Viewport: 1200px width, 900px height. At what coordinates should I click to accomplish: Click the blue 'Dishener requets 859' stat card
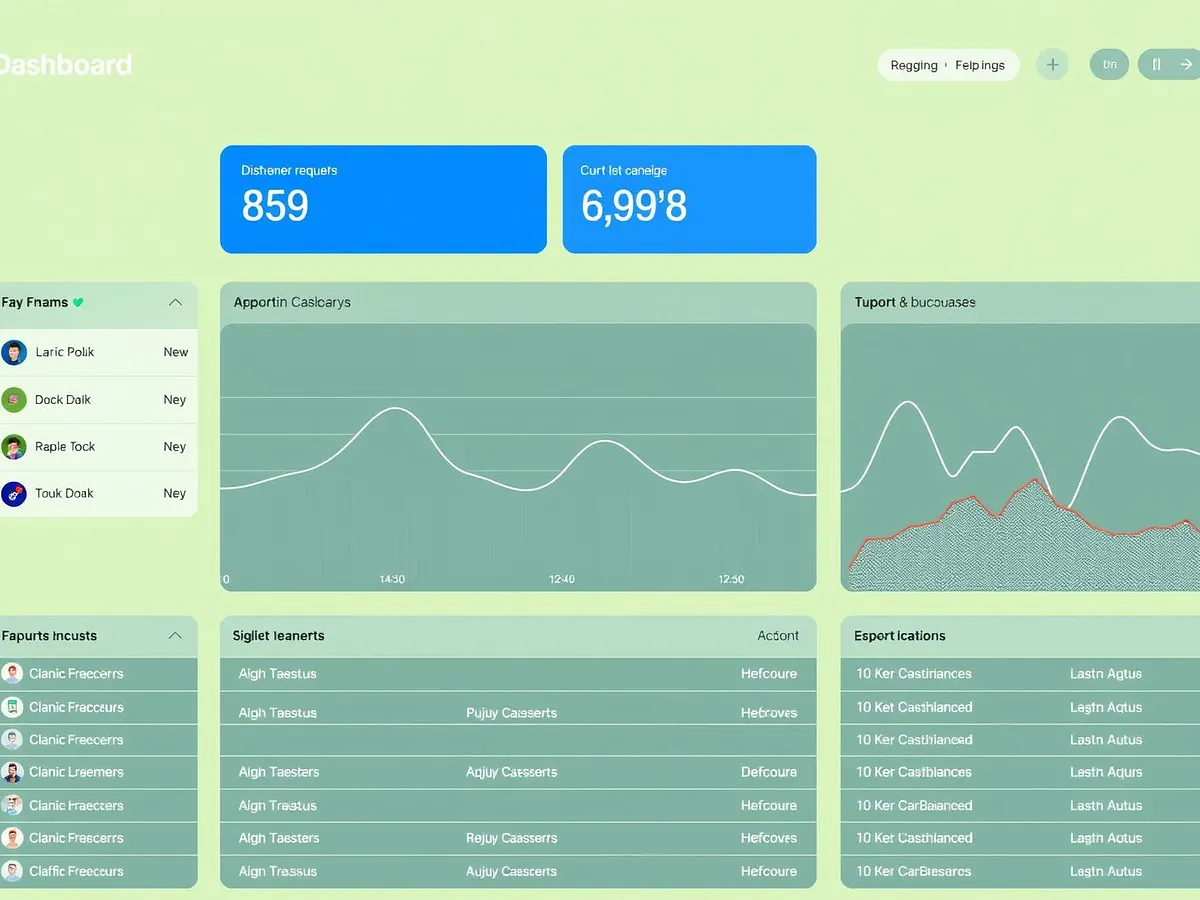[383, 198]
